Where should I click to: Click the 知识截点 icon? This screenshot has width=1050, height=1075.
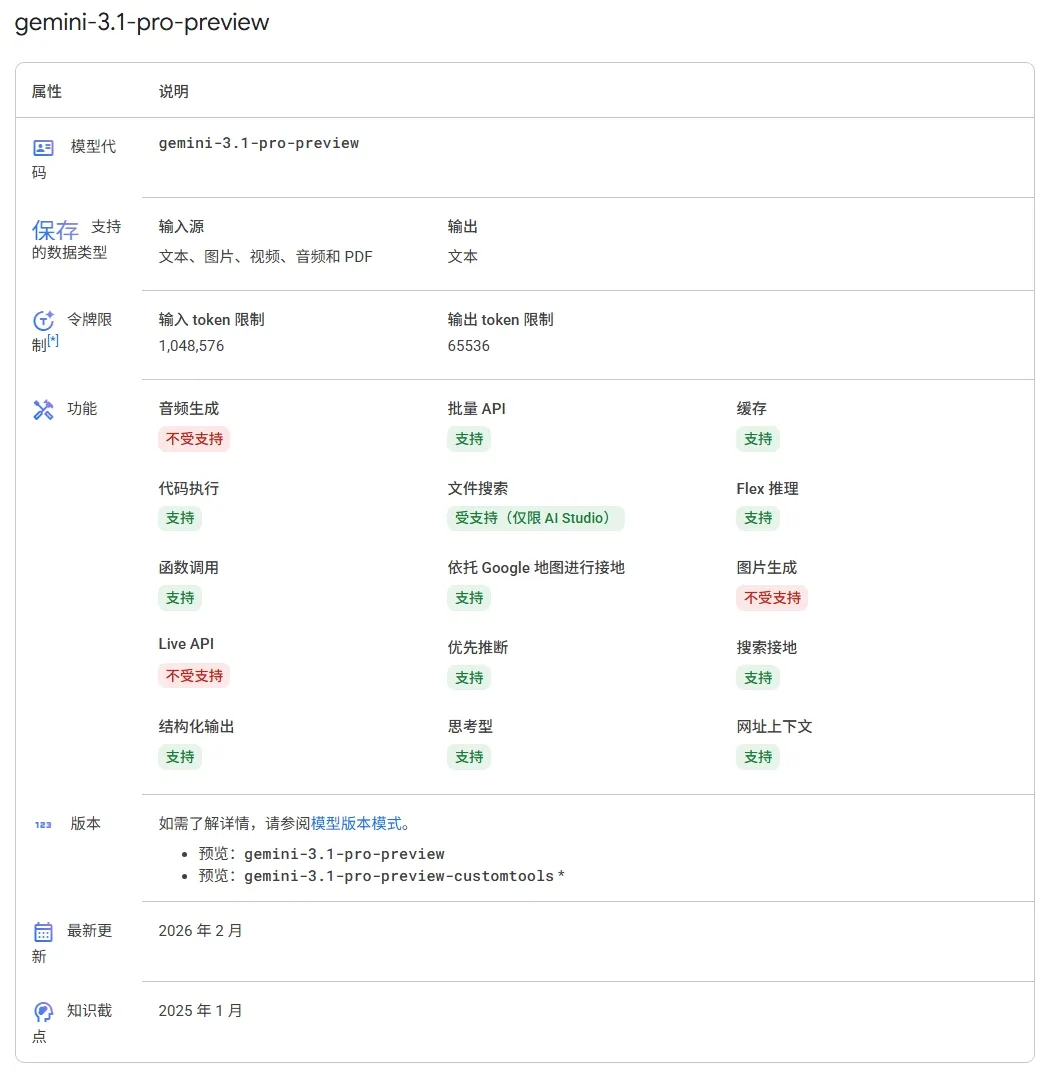pos(42,1011)
